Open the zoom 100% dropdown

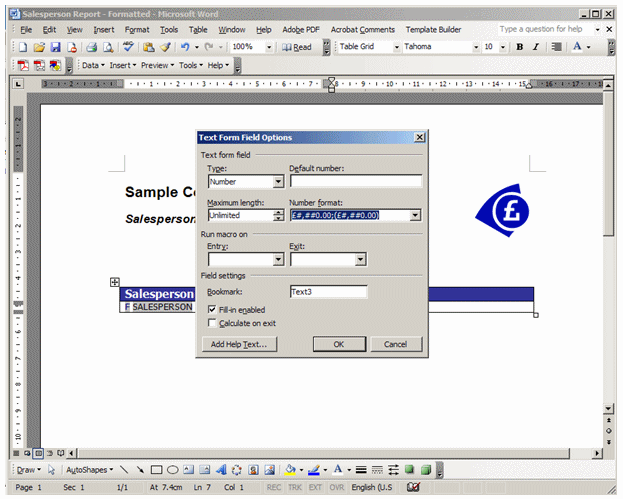pyautogui.click(x=269, y=47)
